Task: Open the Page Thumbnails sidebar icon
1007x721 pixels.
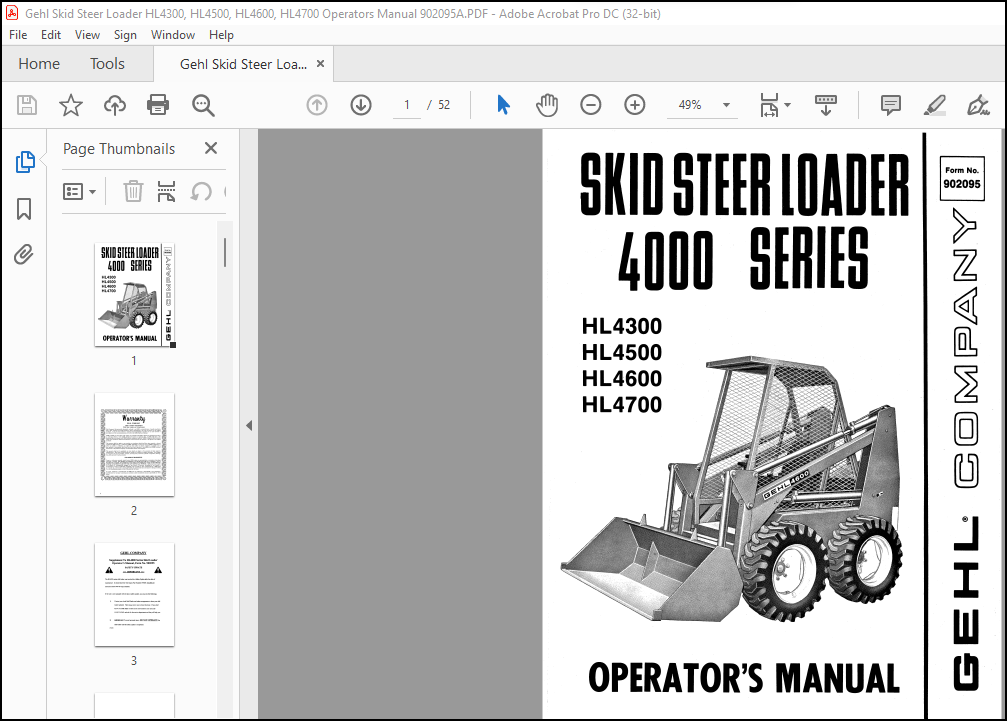Action: tap(25, 162)
